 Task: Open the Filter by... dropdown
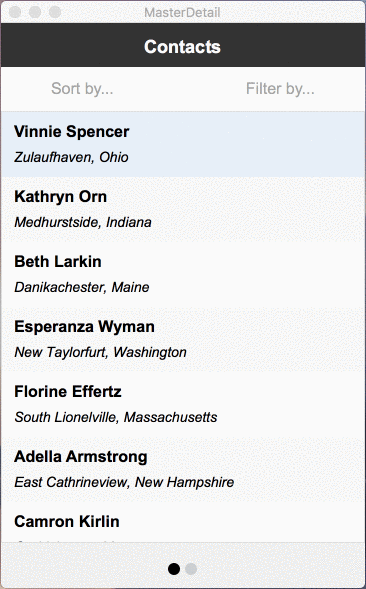280,89
